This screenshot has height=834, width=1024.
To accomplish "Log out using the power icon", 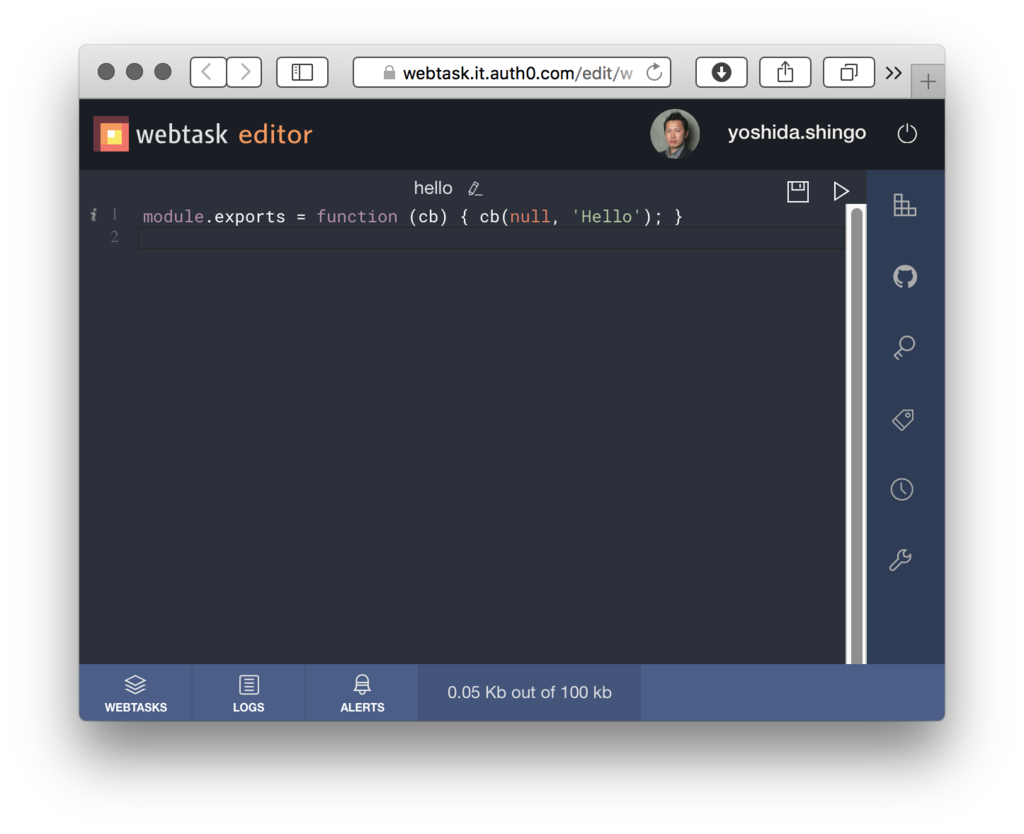I will point(906,134).
